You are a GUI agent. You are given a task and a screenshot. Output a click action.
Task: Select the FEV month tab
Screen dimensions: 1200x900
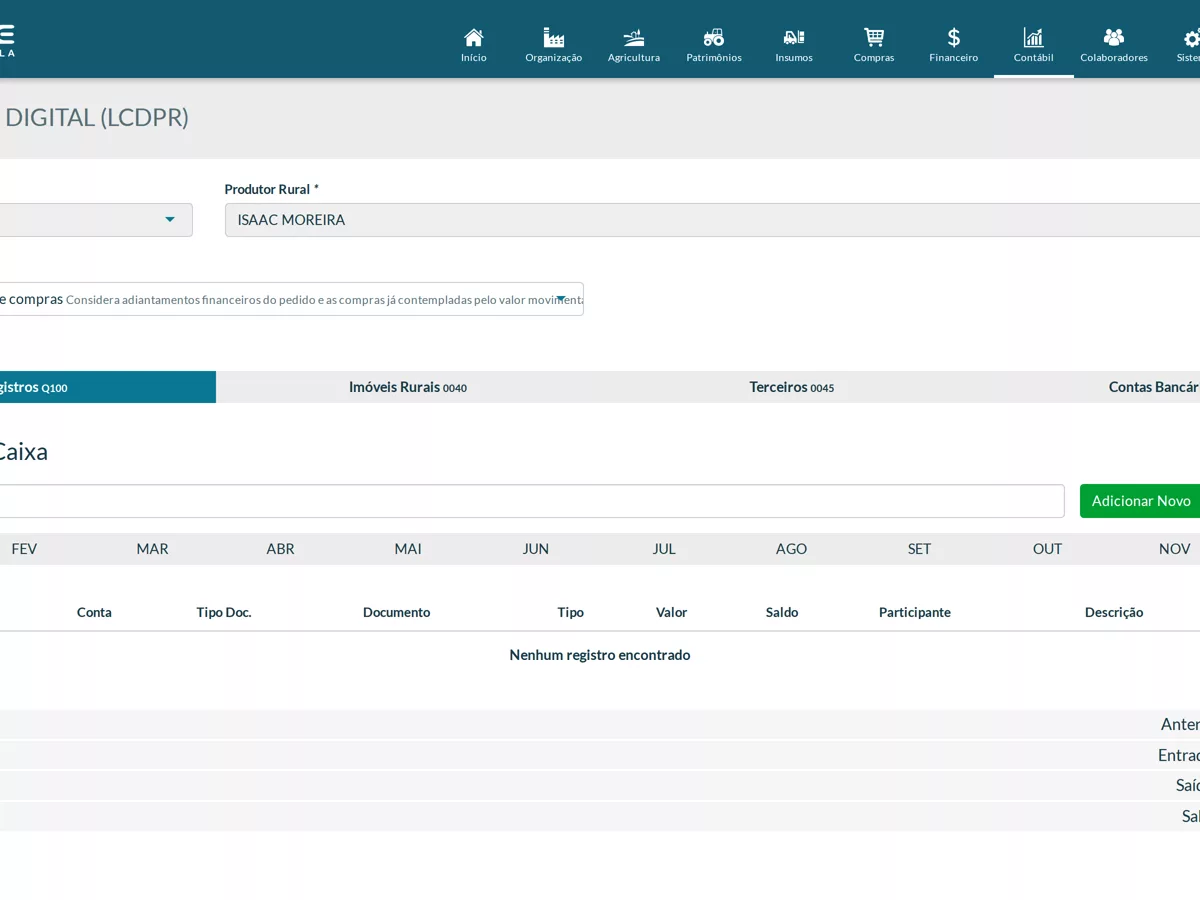point(24,549)
